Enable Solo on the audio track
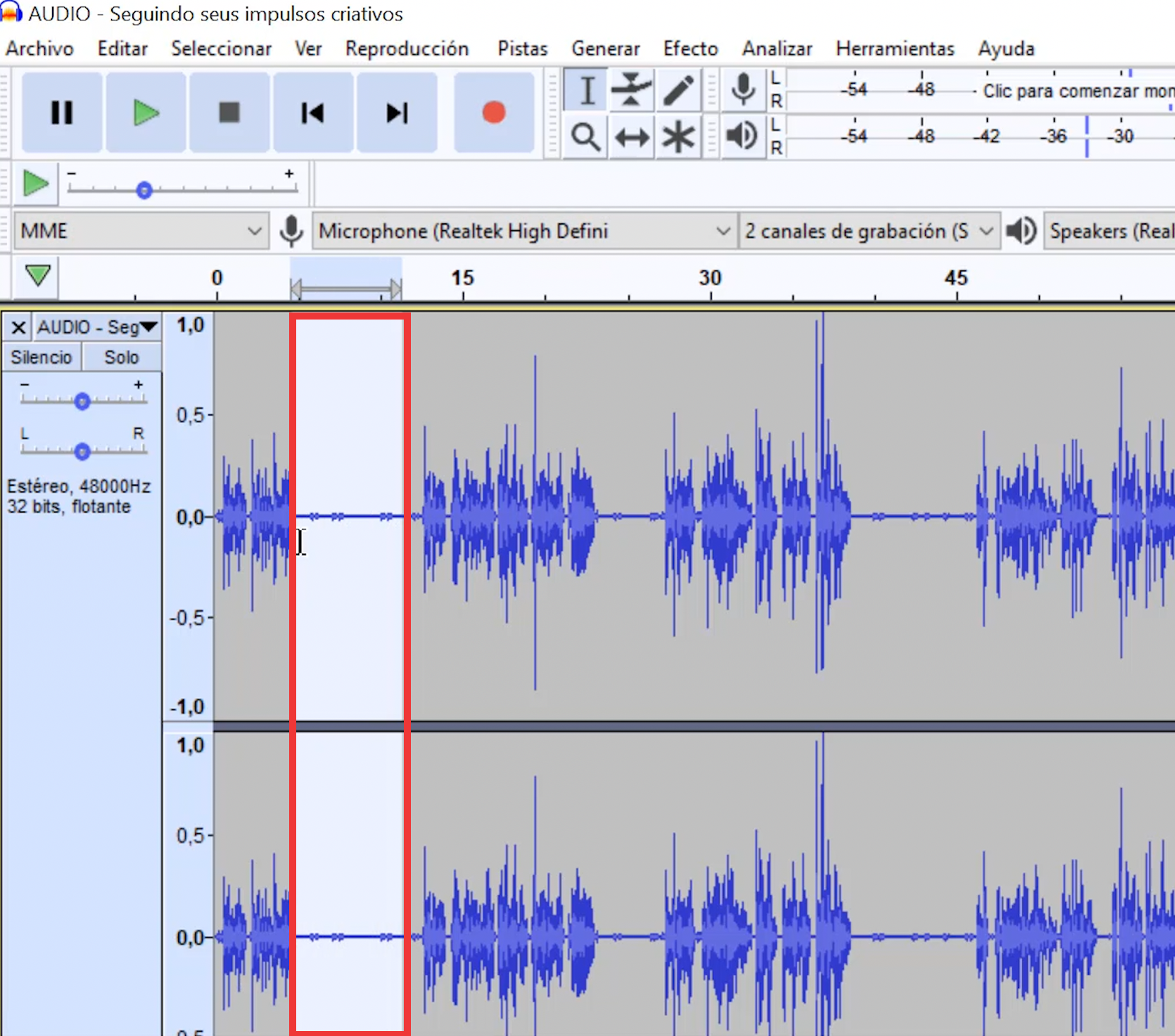Screen dimensions: 1175x1036 (x=121, y=356)
